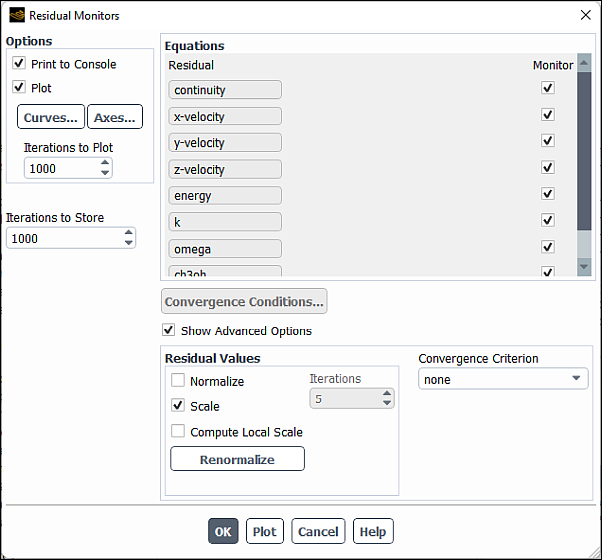
Task: Enable Compute Local Scale
Action: 178,432
